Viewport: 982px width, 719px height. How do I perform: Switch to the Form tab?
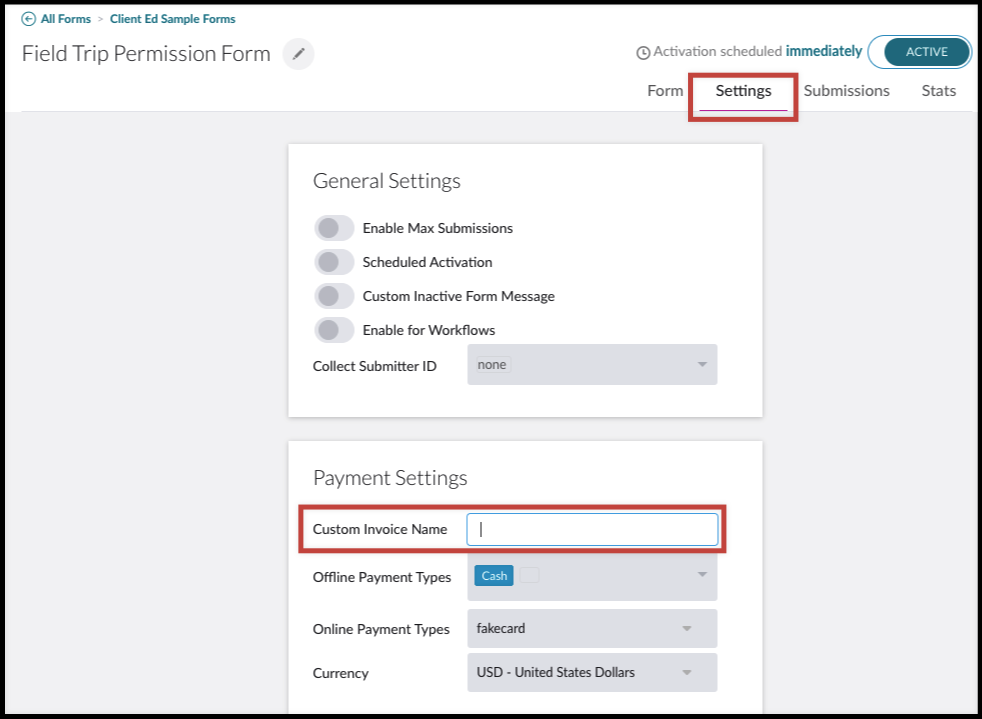tap(664, 91)
